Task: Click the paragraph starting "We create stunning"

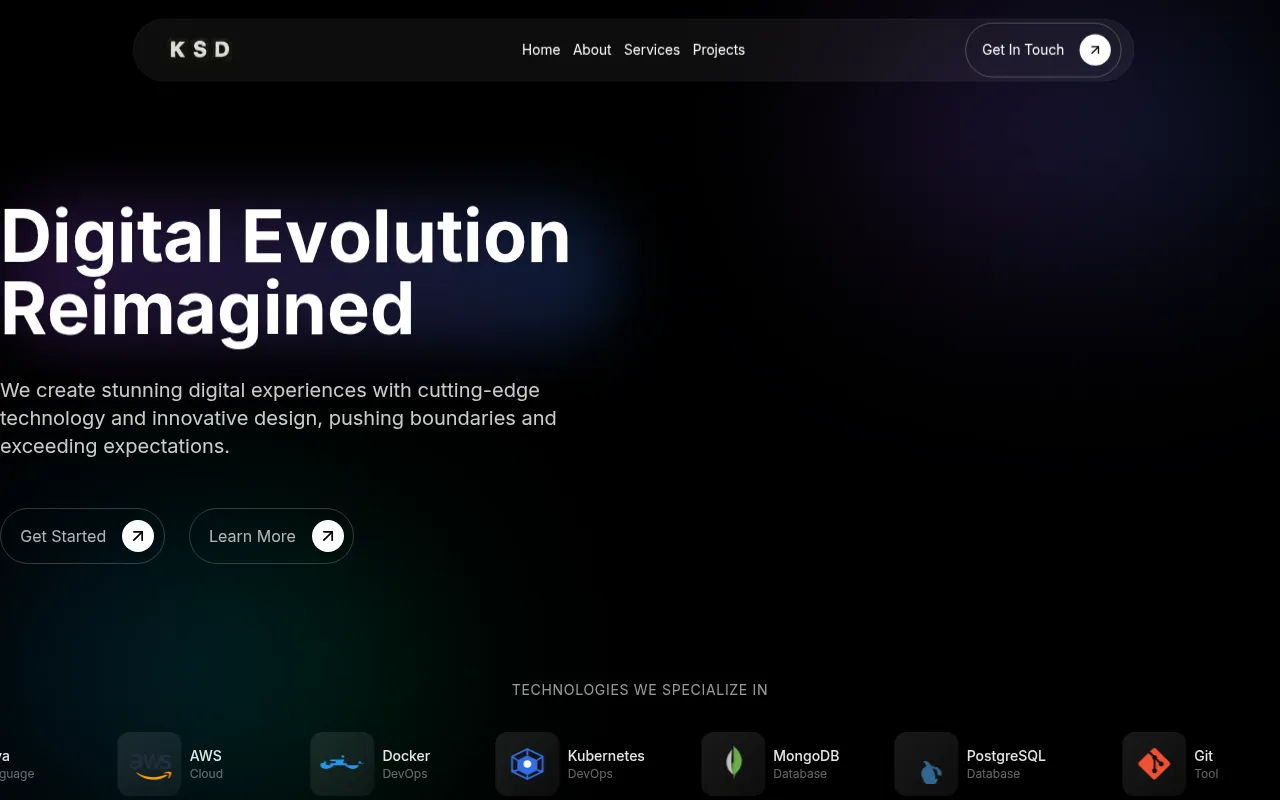Action: point(278,418)
